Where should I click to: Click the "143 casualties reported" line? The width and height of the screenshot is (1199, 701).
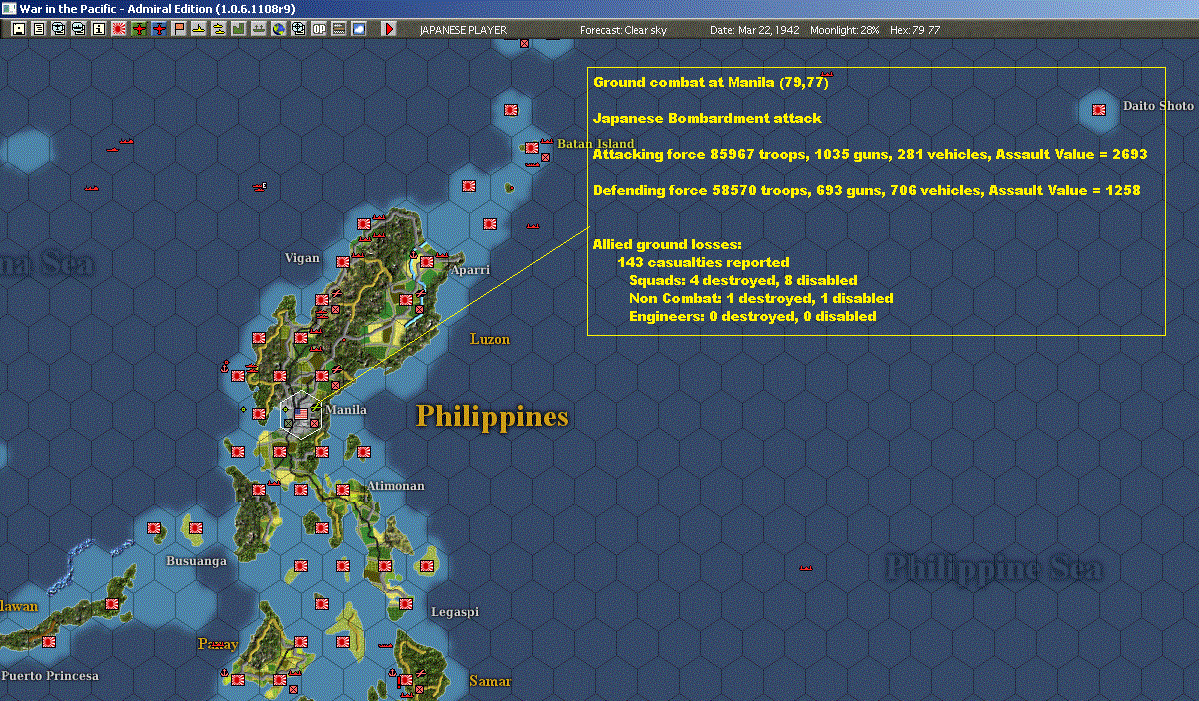pyautogui.click(x=703, y=262)
